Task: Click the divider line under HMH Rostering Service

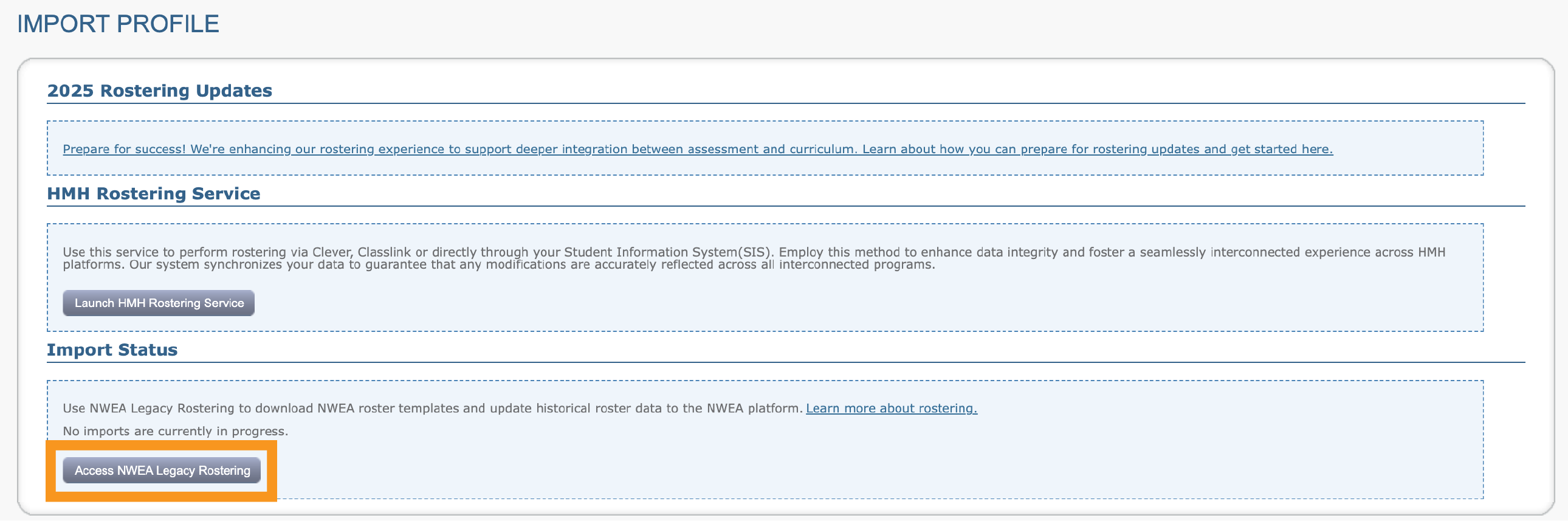Action: coord(785,206)
